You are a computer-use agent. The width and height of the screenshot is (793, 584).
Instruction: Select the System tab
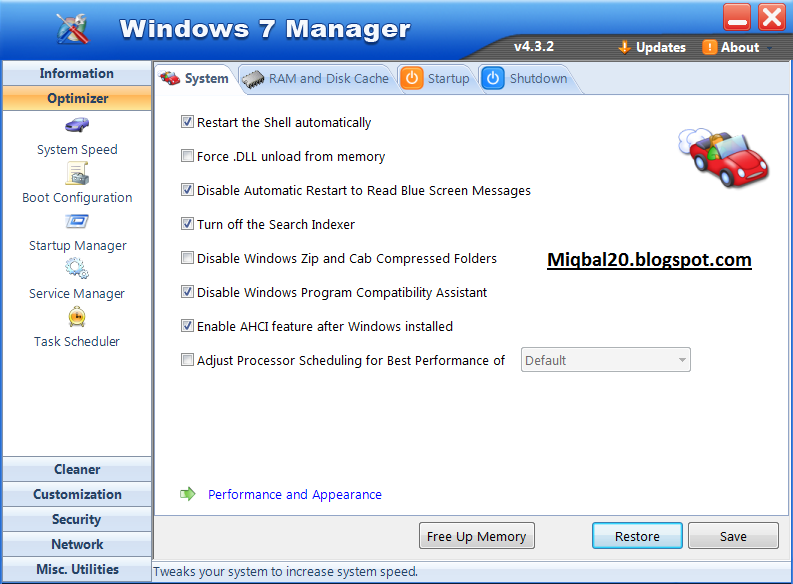(x=195, y=79)
